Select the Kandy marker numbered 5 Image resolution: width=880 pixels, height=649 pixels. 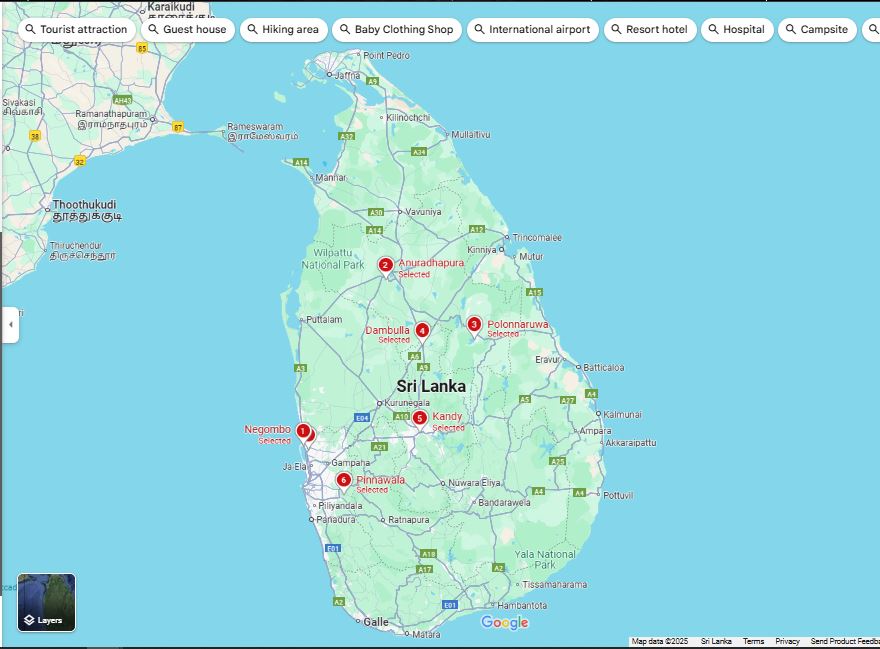[x=420, y=418]
